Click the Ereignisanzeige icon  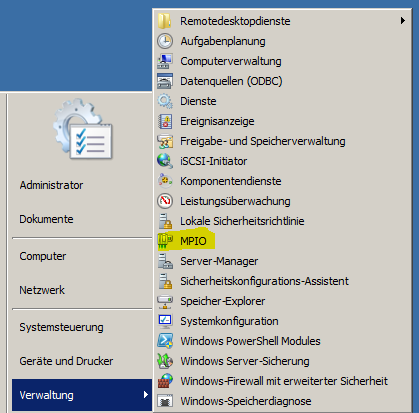[x=165, y=121]
